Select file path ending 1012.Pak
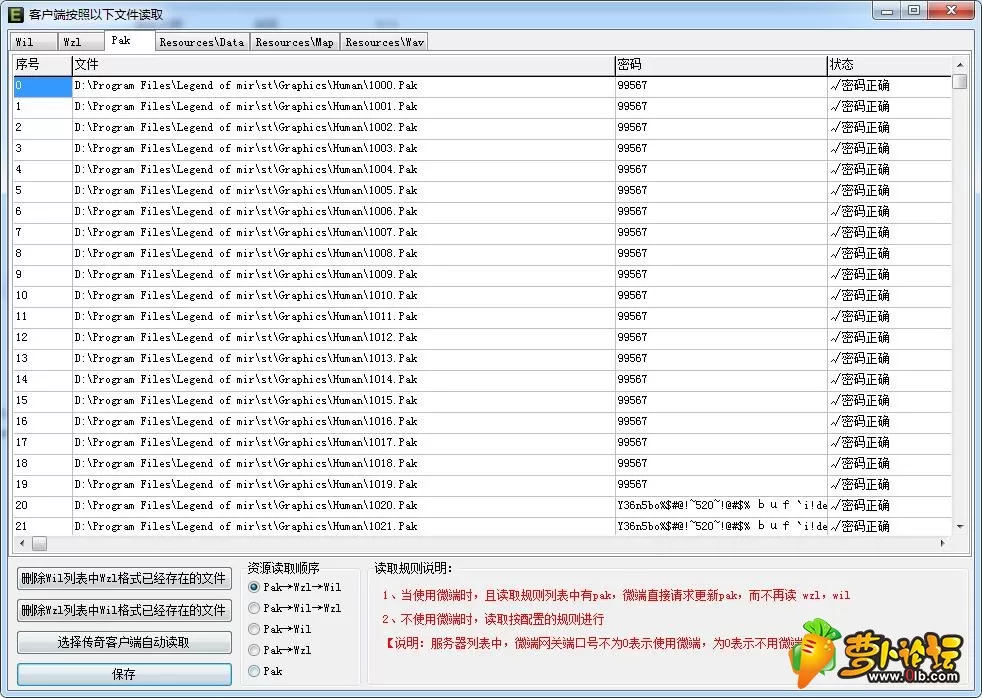This screenshot has width=982, height=698. [x=343, y=337]
